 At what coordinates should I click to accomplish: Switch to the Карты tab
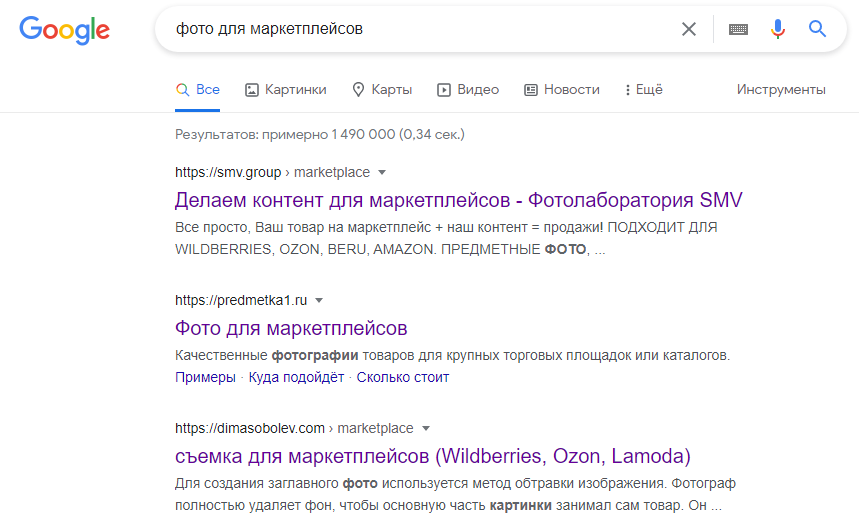tap(382, 90)
